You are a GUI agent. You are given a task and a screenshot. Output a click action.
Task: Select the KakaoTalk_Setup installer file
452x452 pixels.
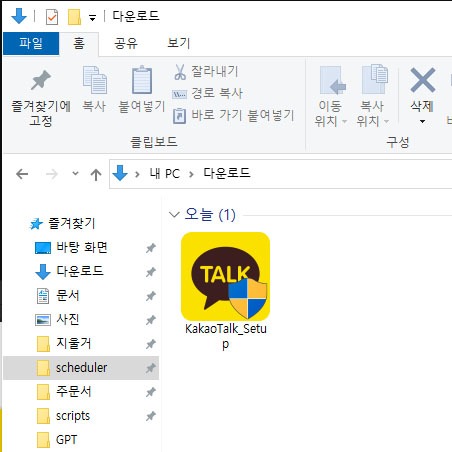pyautogui.click(x=226, y=291)
